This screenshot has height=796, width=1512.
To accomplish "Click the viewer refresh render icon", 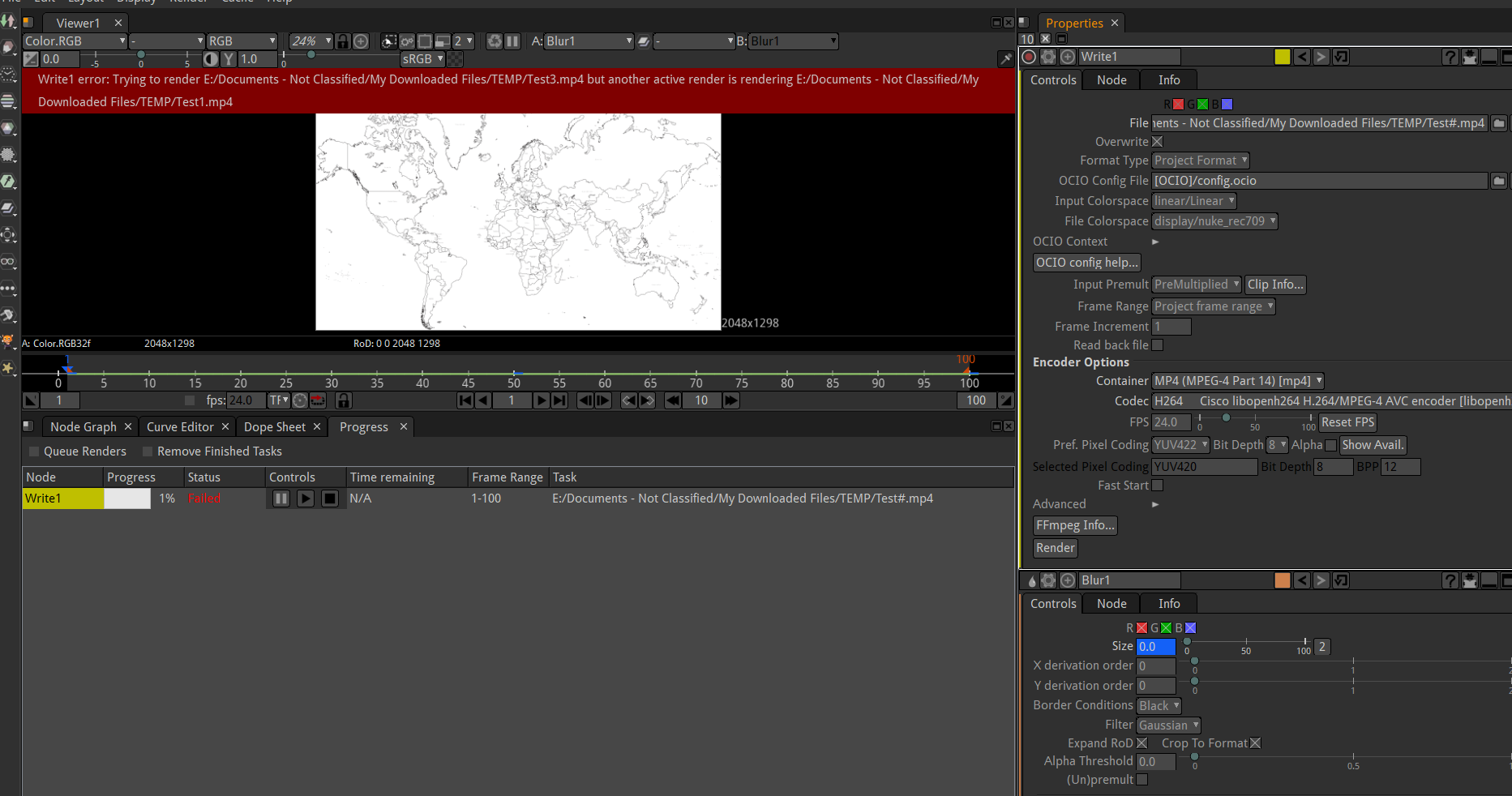I will pyautogui.click(x=495, y=41).
